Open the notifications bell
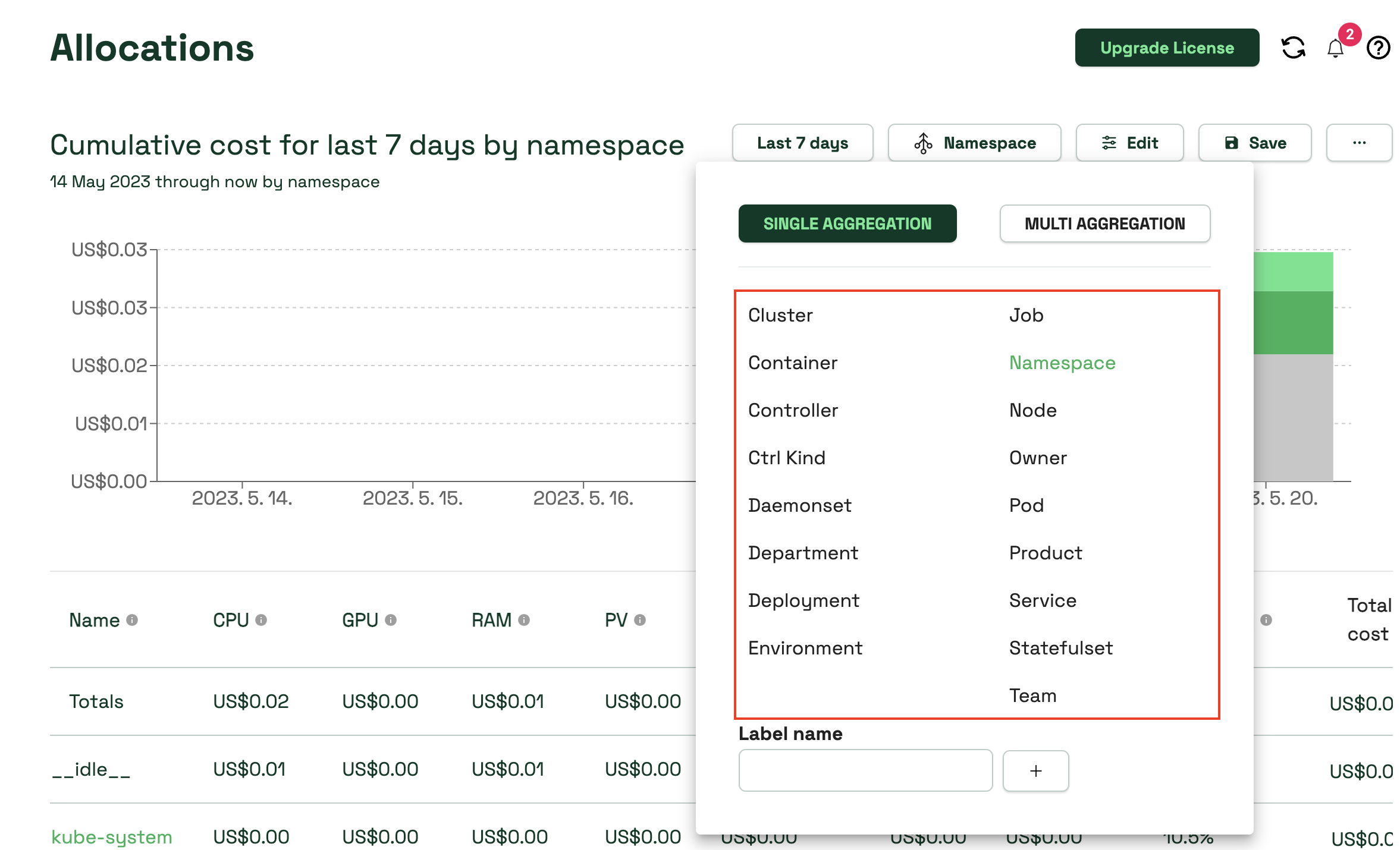This screenshot has width=1400, height=850. (1335, 48)
